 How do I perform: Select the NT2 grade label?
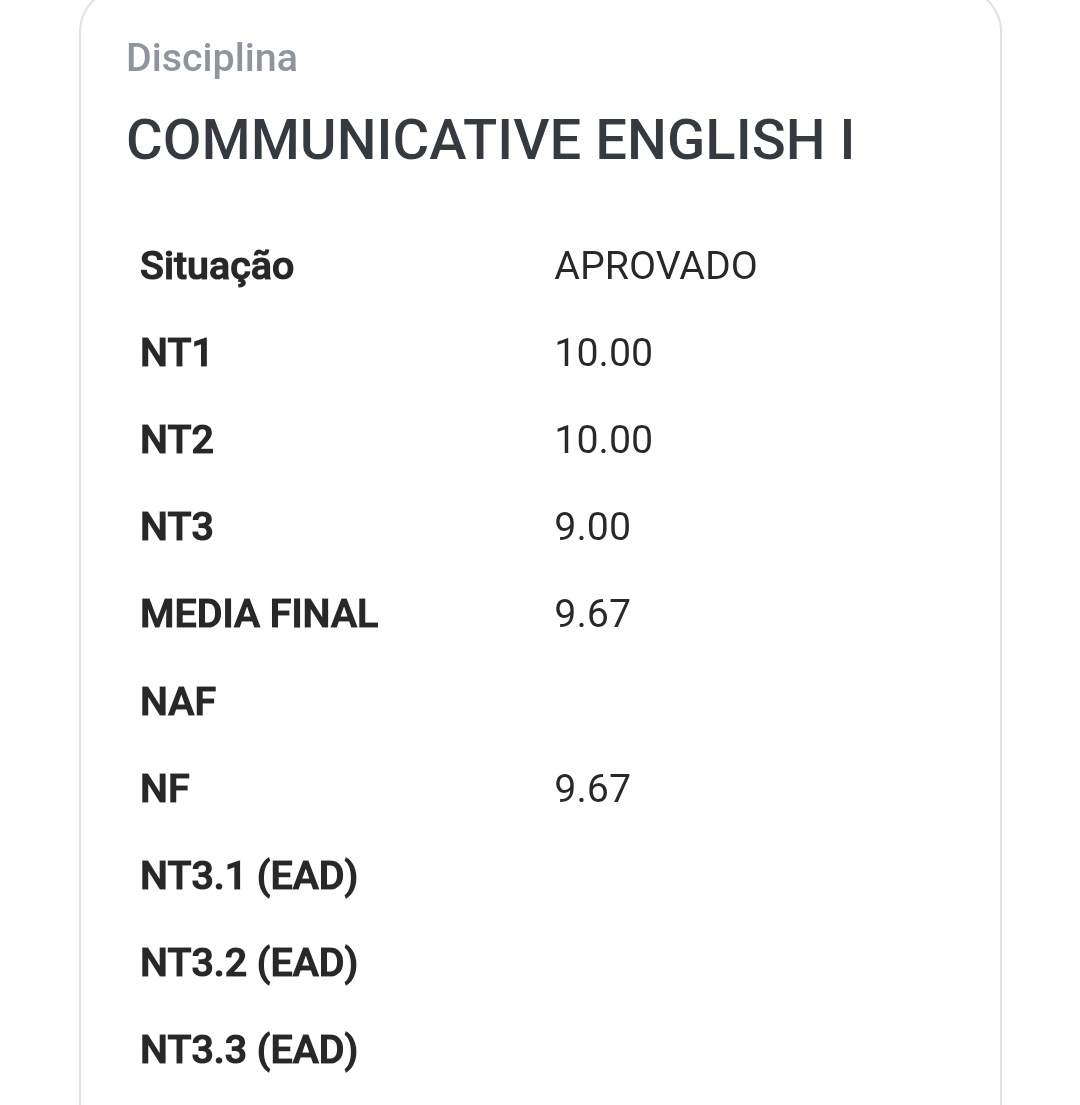coord(177,440)
